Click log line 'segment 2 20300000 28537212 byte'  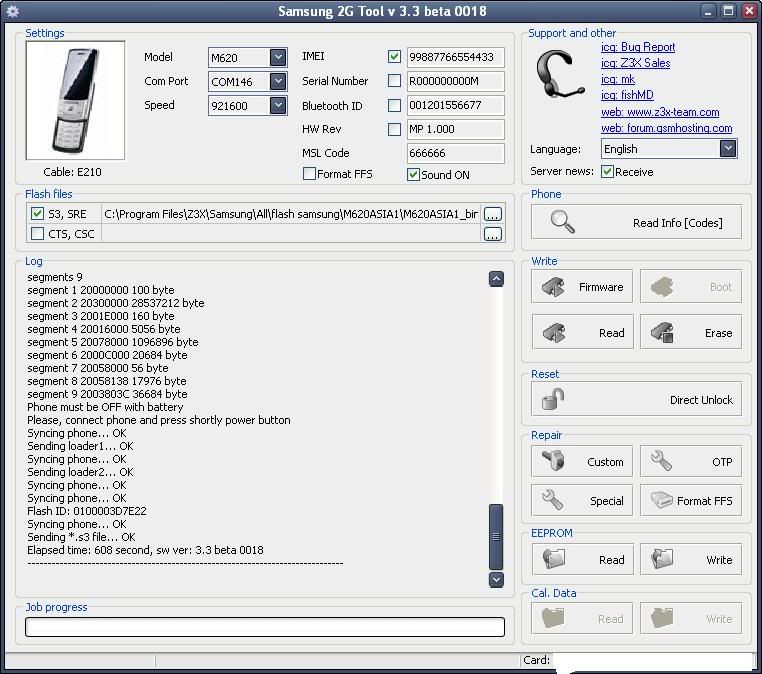tap(116, 303)
